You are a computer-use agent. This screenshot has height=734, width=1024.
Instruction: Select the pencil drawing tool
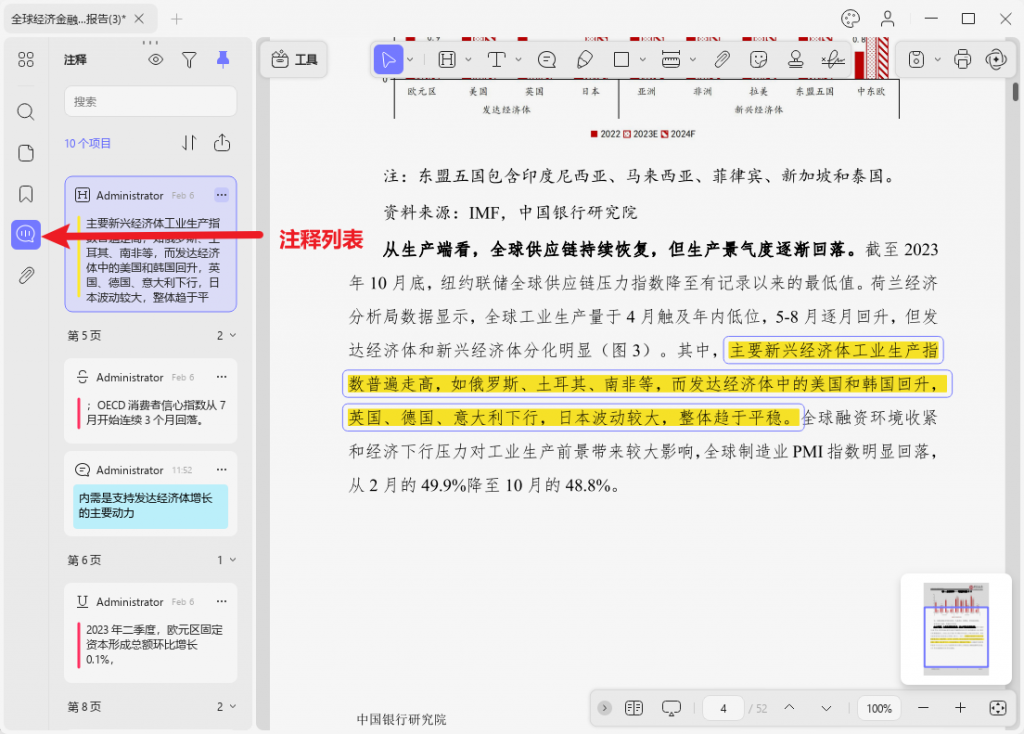coord(584,60)
